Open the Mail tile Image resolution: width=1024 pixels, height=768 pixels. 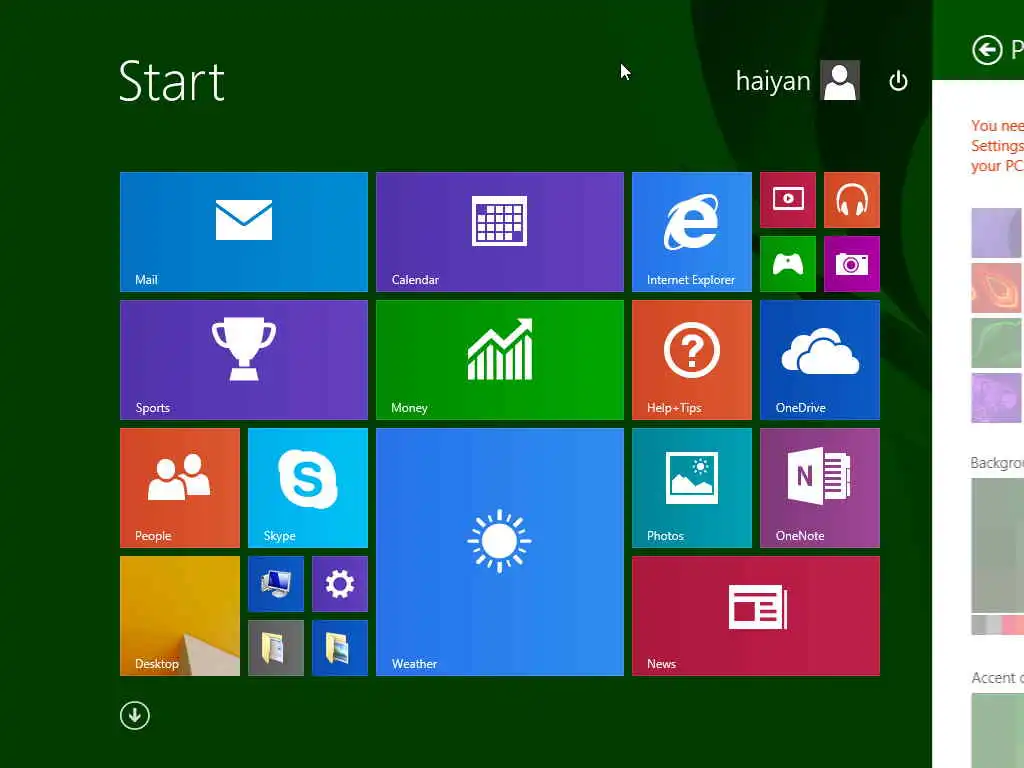point(244,232)
